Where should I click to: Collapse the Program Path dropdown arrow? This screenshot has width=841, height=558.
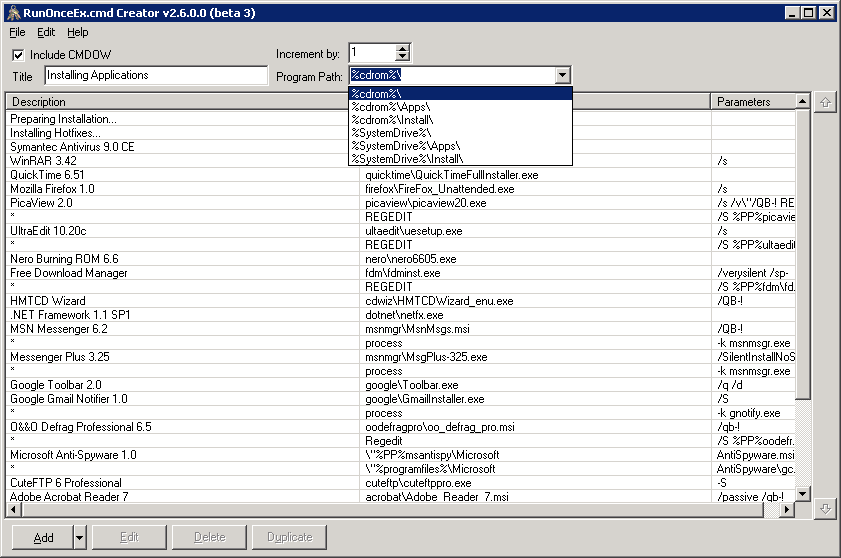(x=562, y=76)
